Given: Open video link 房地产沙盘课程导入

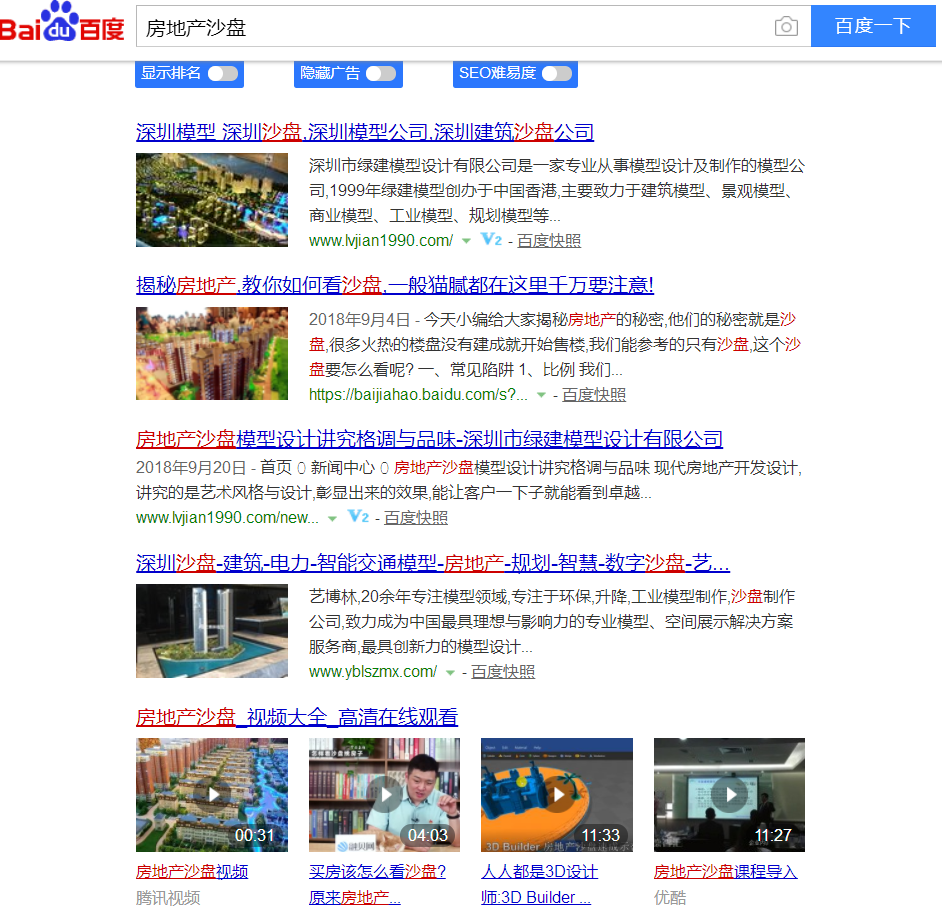Looking at the screenshot, I should pyautogui.click(x=725, y=872).
